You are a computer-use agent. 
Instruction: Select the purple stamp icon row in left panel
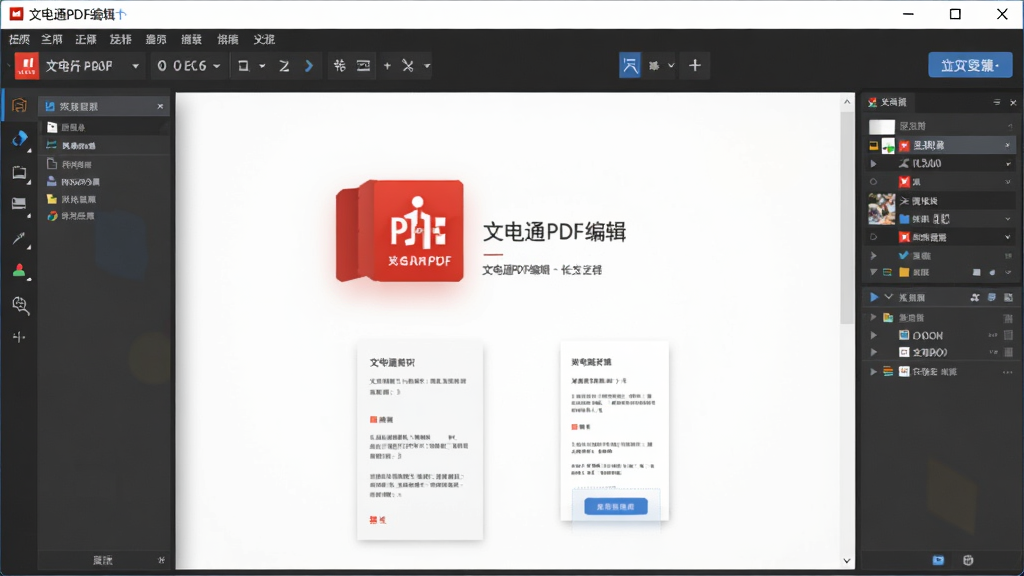pyautogui.click(x=104, y=182)
